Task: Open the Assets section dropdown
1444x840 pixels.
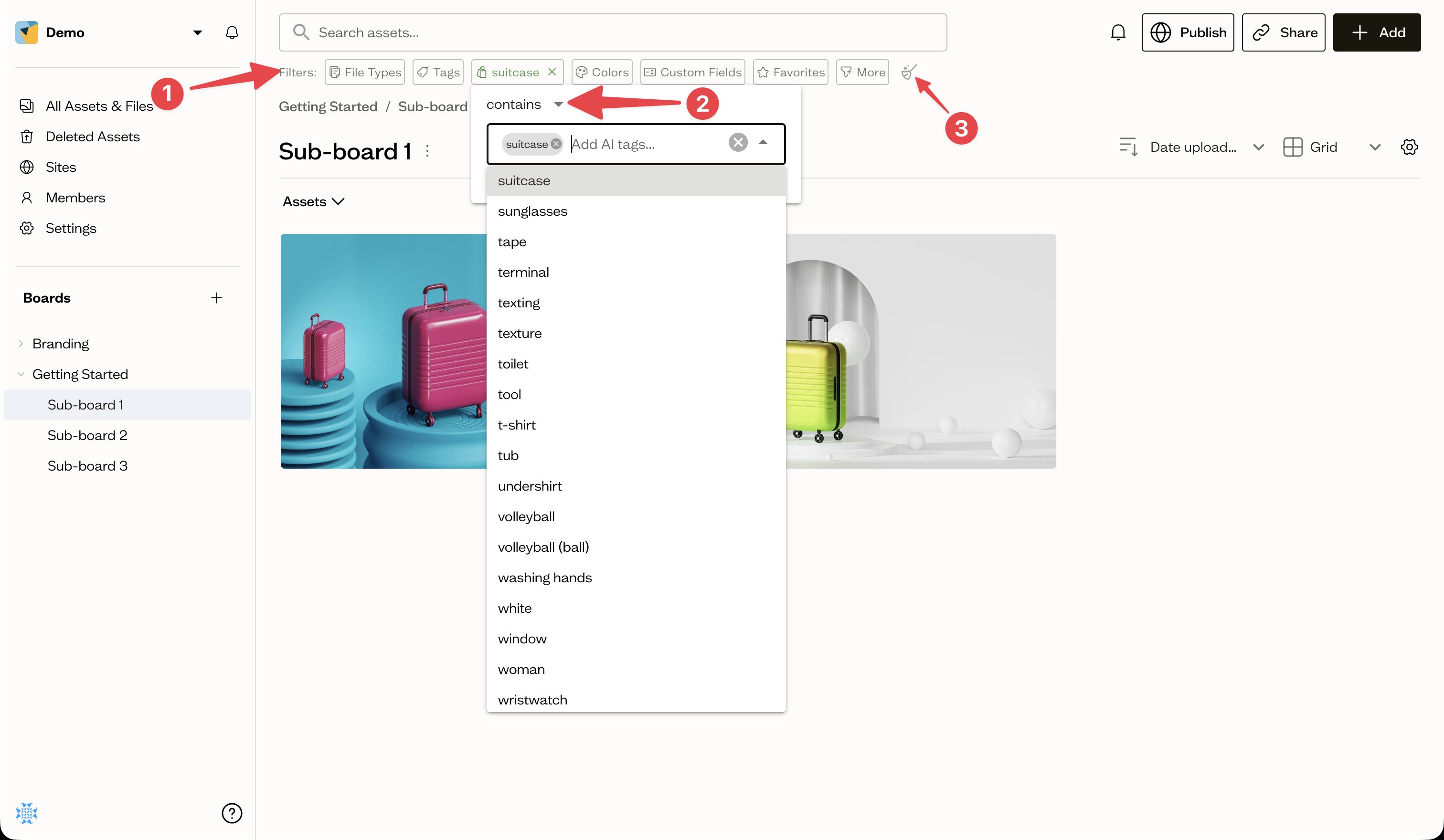Action: (313, 201)
